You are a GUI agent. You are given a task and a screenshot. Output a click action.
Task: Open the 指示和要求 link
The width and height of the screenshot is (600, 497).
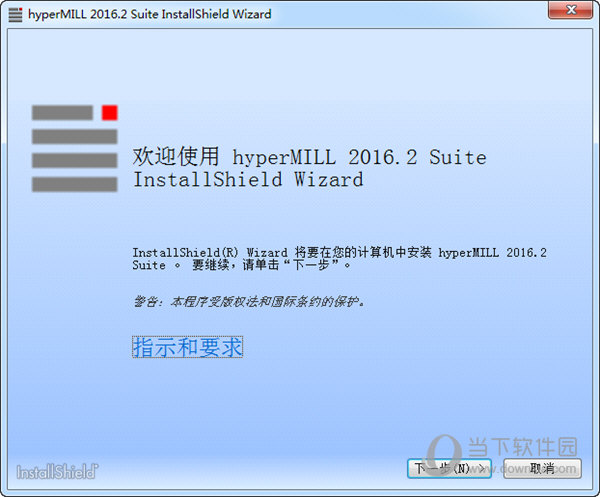point(188,347)
